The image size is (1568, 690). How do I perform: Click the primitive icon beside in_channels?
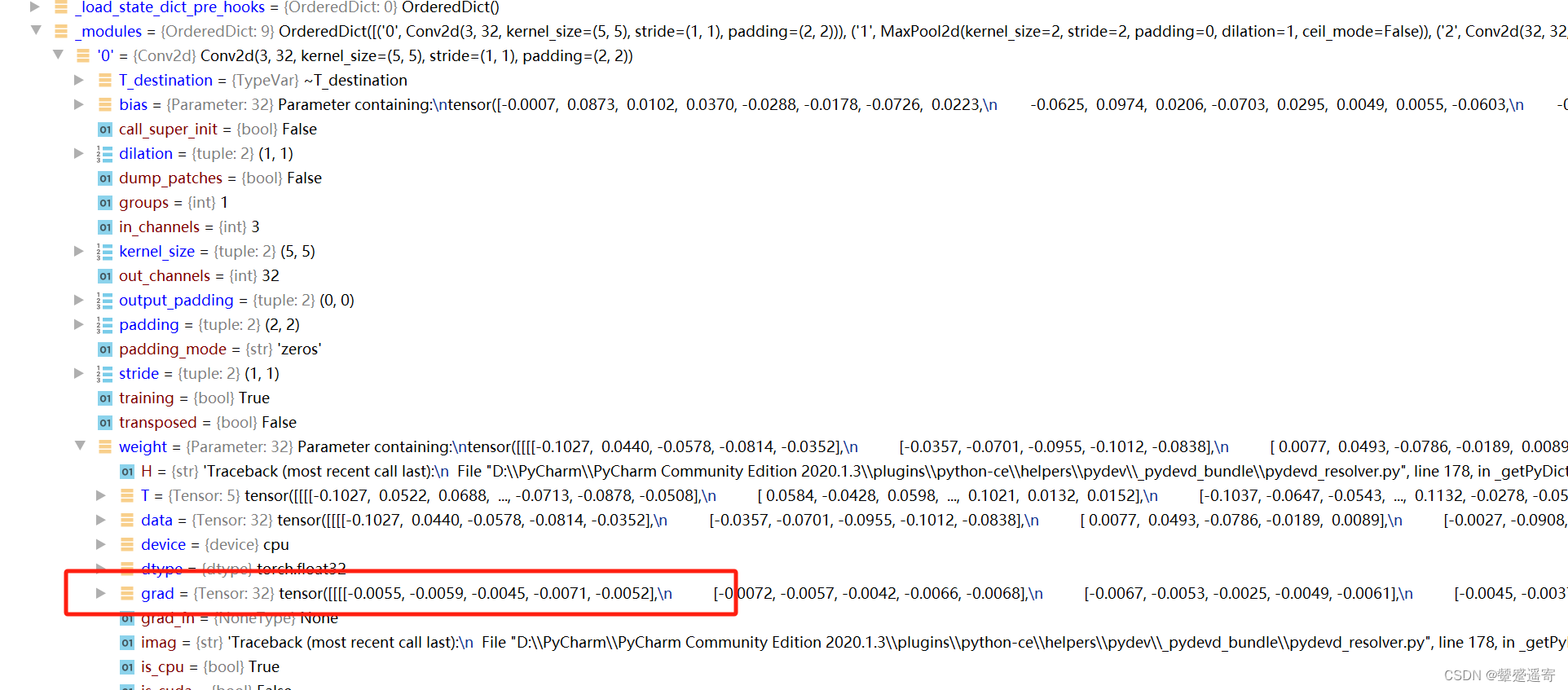coord(104,226)
